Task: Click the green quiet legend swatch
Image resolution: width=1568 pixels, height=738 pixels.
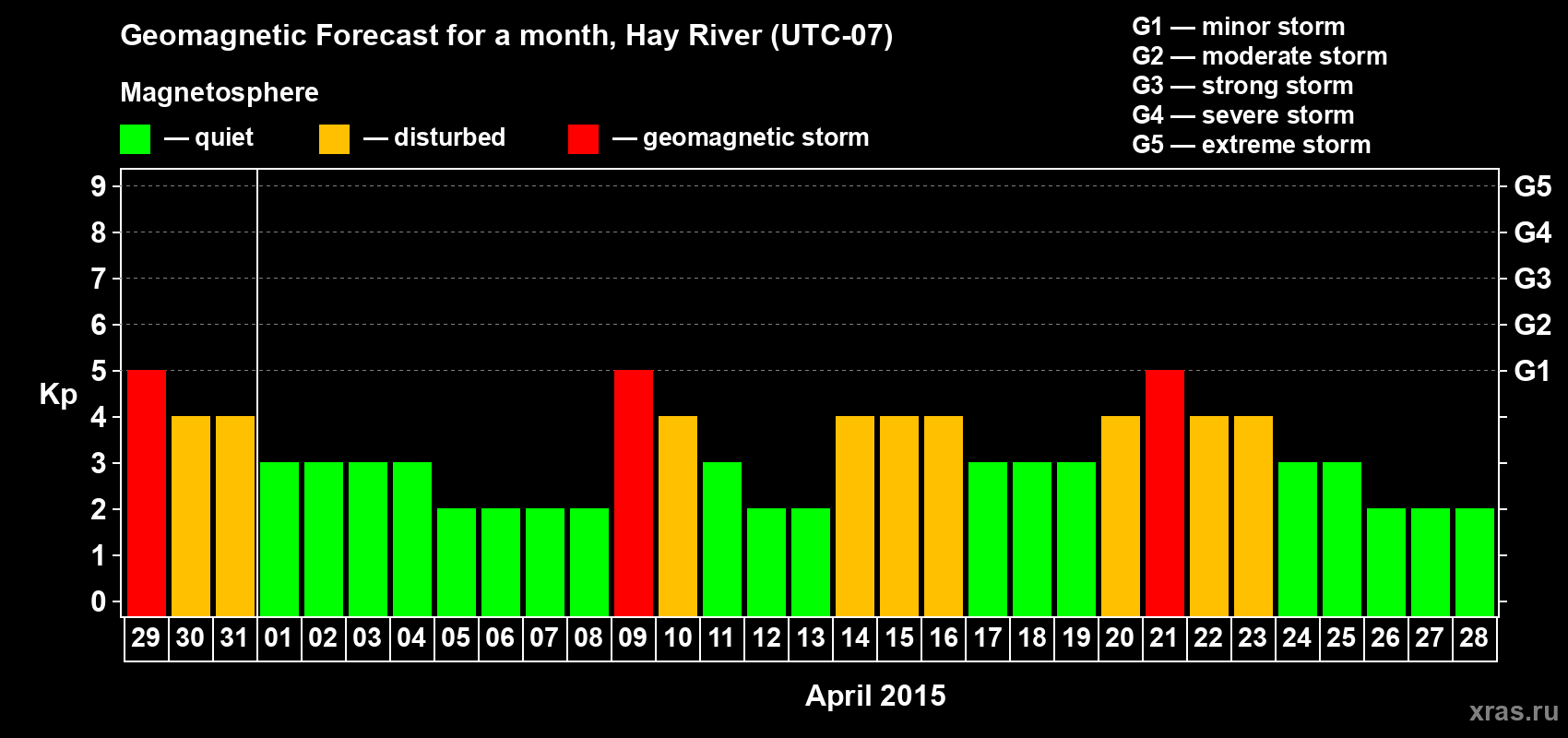Action: coord(135,139)
